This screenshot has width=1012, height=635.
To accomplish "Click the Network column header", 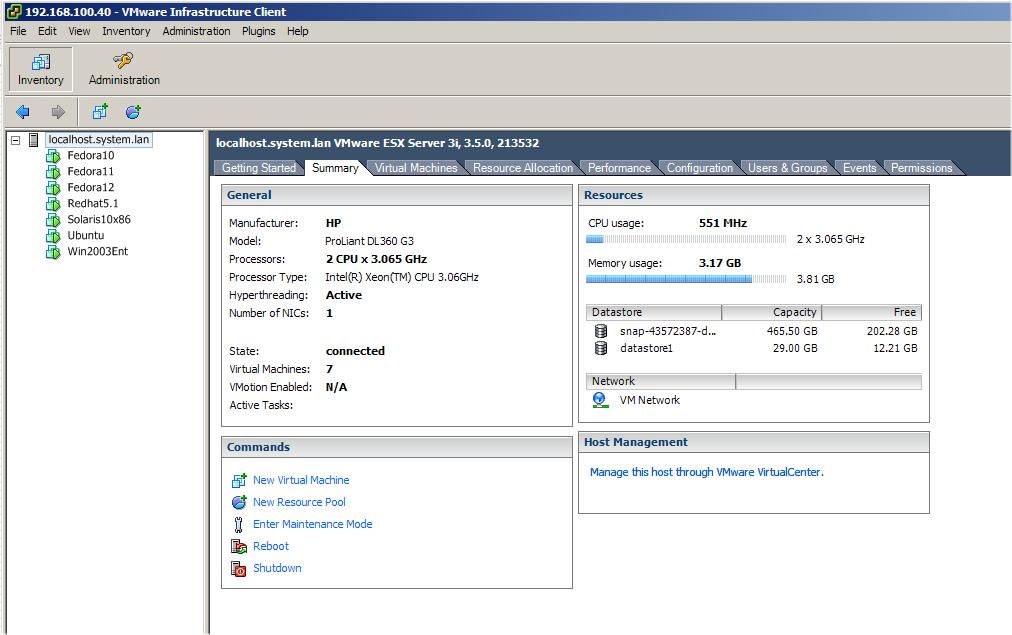I will pos(660,381).
